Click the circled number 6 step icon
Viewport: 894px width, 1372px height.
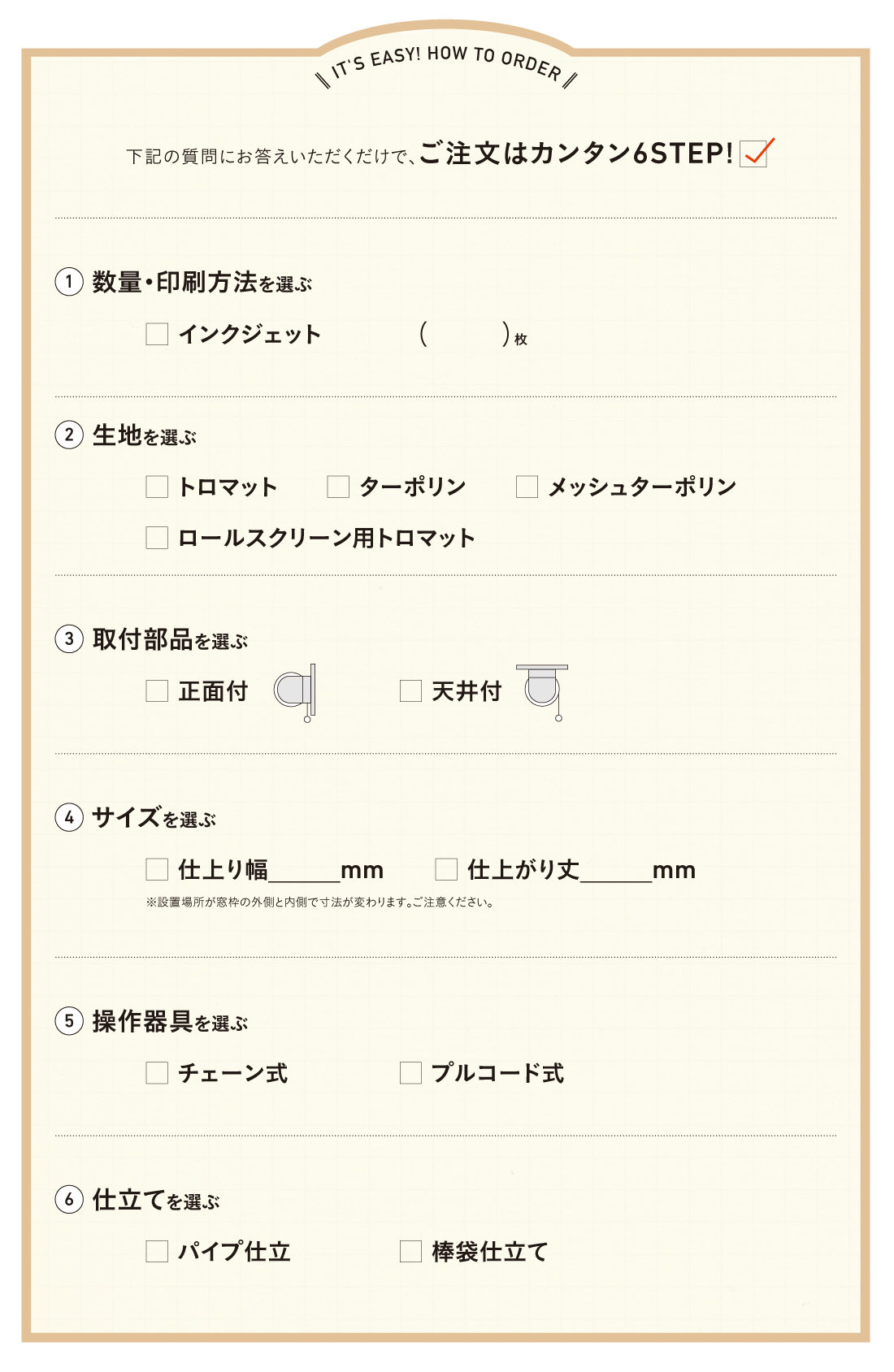click(69, 1199)
